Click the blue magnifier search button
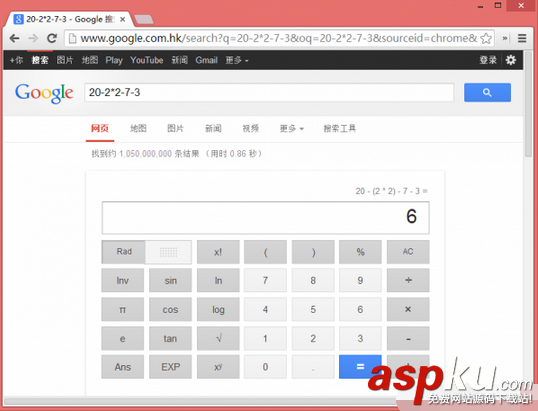This screenshot has width=538, height=411. coord(487,92)
